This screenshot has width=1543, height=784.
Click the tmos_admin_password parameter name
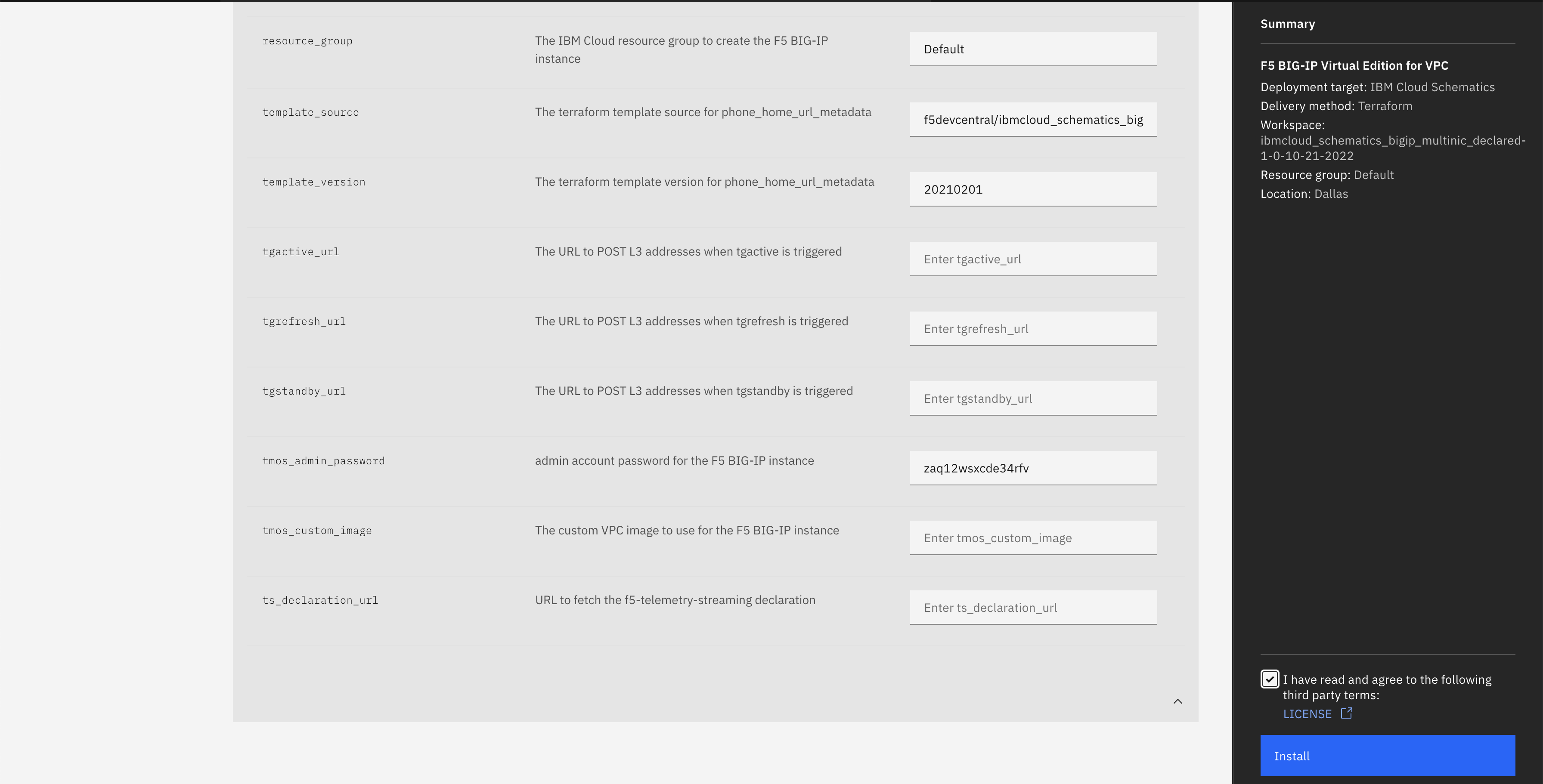pyautogui.click(x=323, y=461)
